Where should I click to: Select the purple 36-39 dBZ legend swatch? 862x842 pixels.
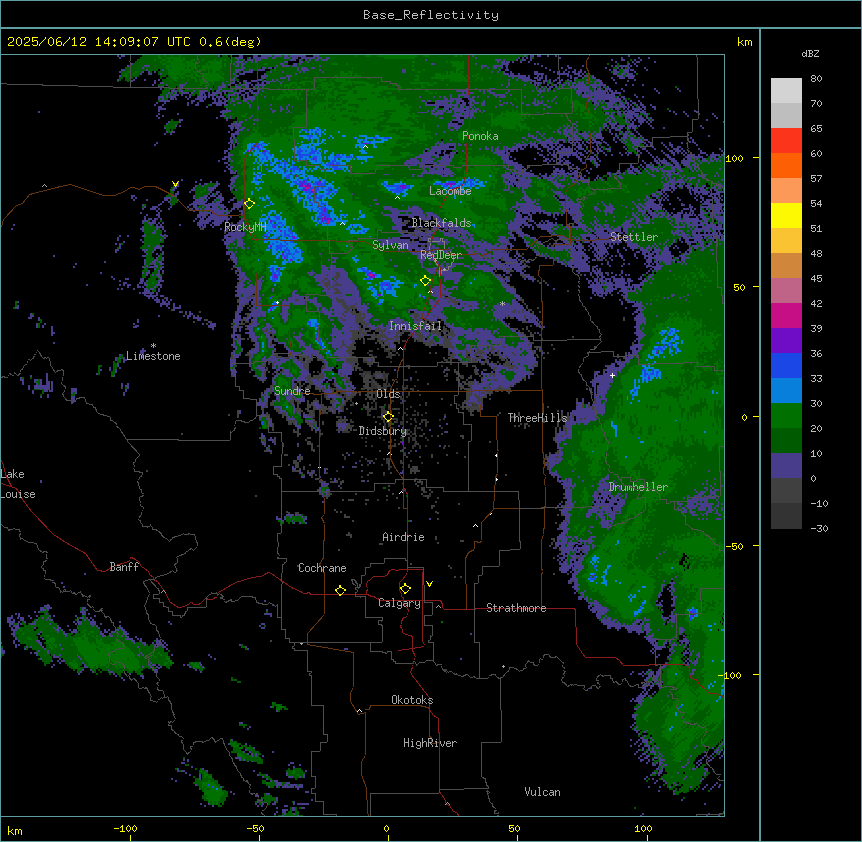[786, 341]
